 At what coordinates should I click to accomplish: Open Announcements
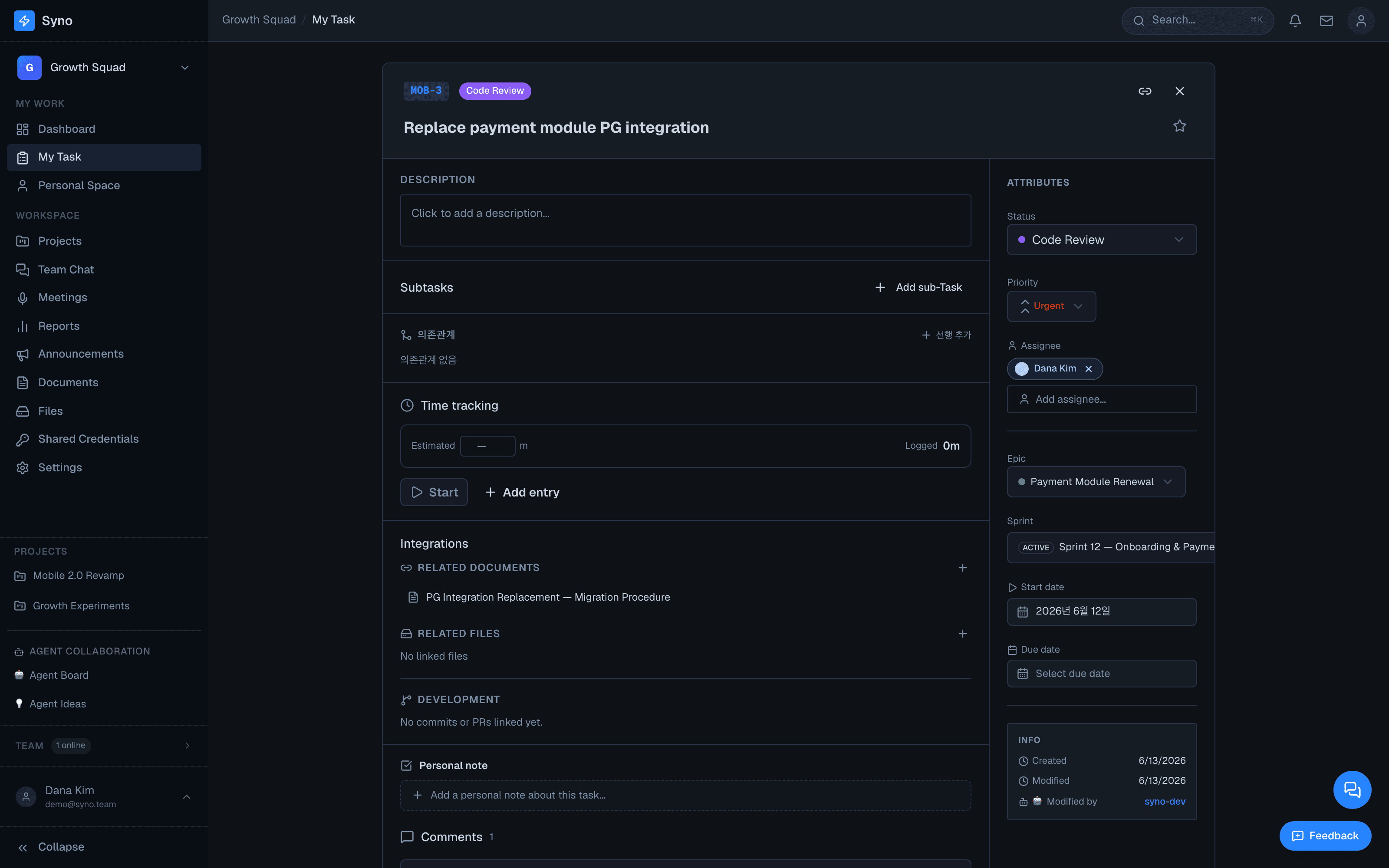click(x=104, y=354)
